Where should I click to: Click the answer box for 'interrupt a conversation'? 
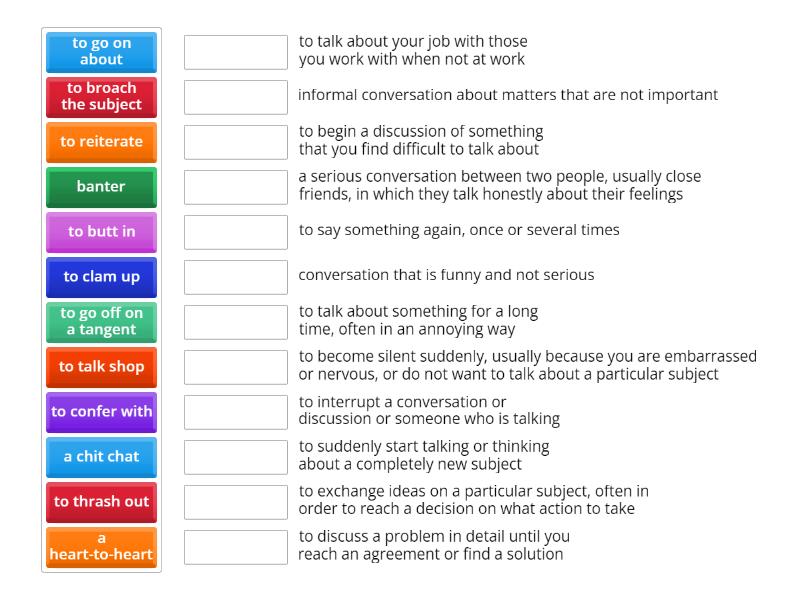click(x=235, y=412)
